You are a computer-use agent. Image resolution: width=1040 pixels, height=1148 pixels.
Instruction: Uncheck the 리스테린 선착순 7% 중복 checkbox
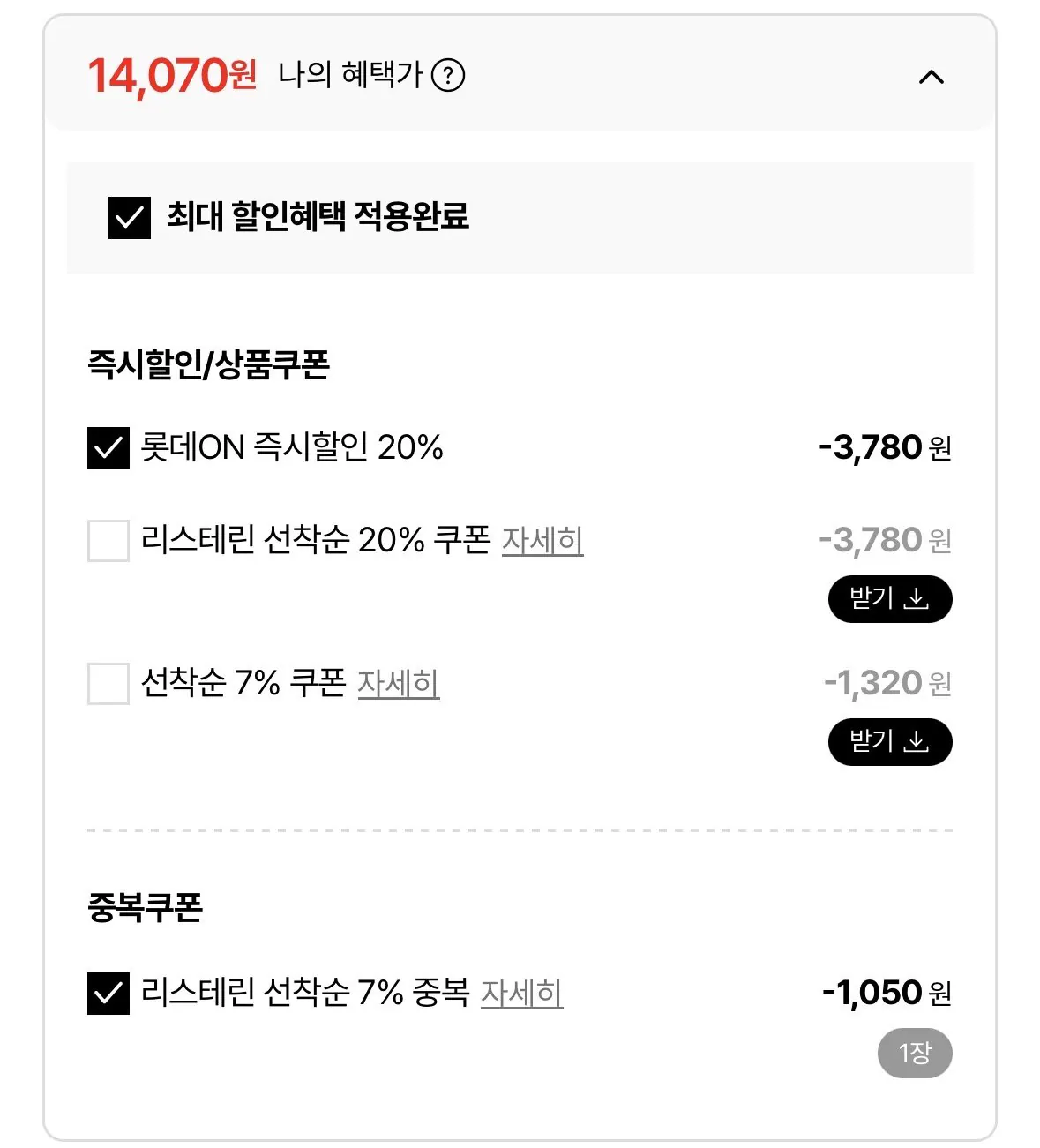108,994
